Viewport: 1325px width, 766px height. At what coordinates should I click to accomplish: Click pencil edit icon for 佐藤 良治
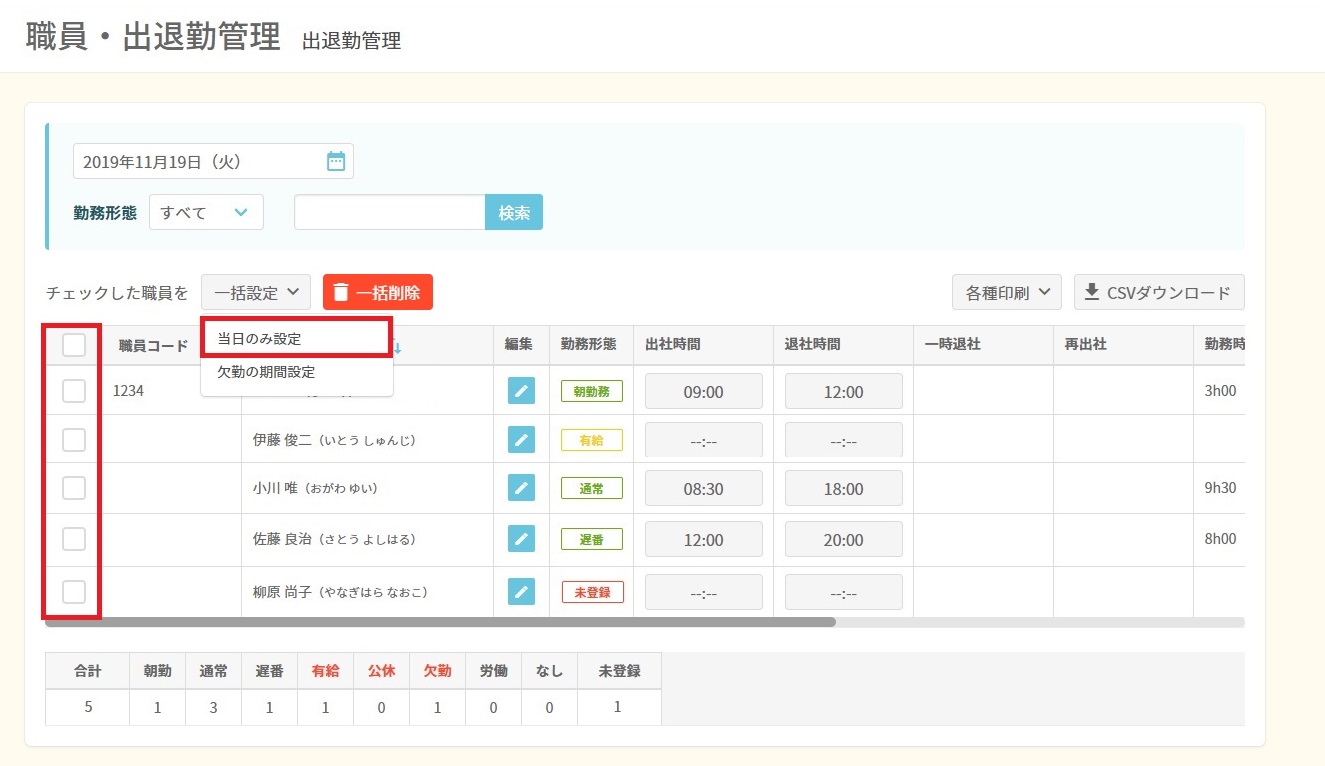click(x=521, y=539)
